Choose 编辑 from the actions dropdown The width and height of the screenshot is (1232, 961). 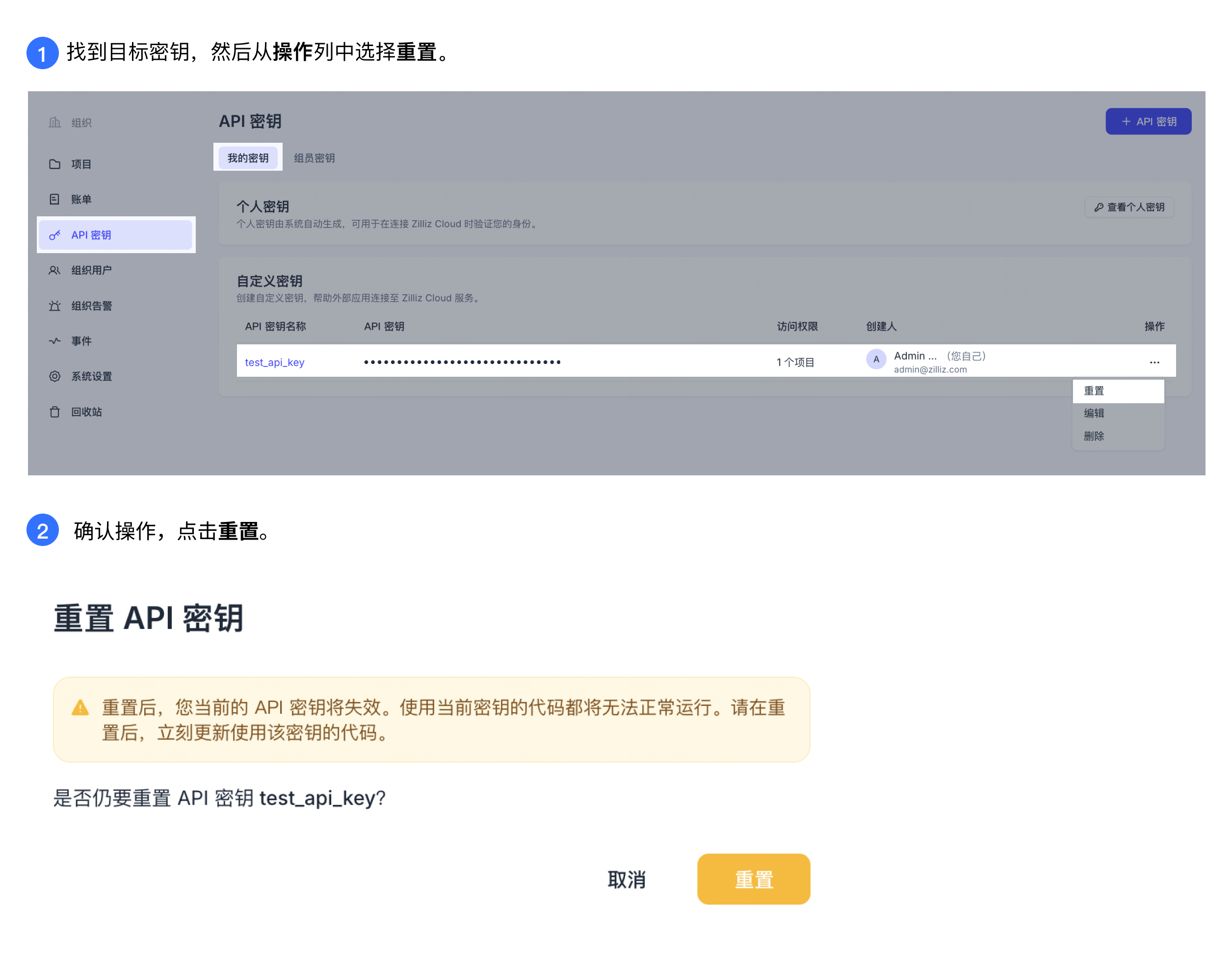tap(1118, 414)
